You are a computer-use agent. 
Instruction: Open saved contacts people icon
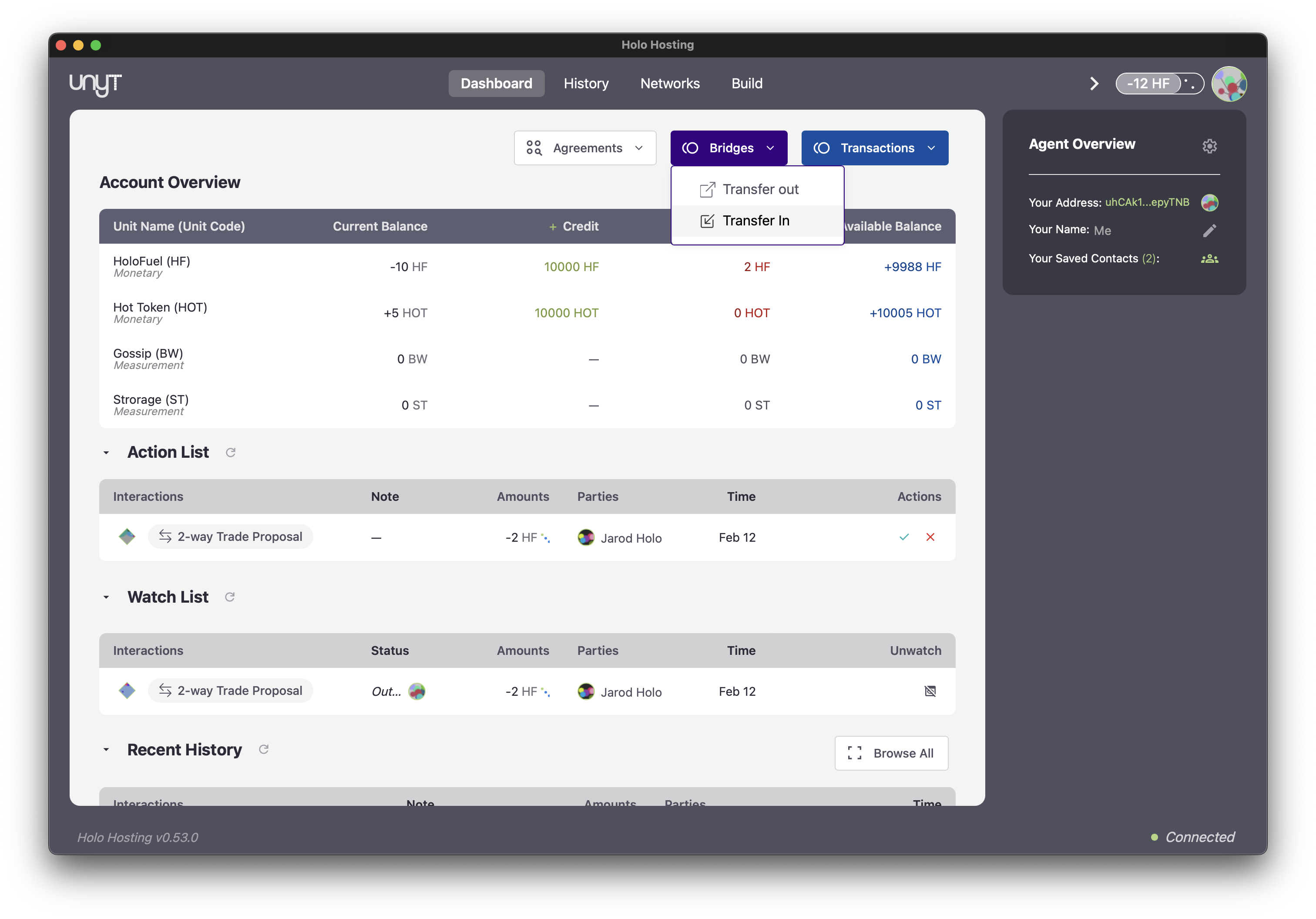pos(1209,259)
